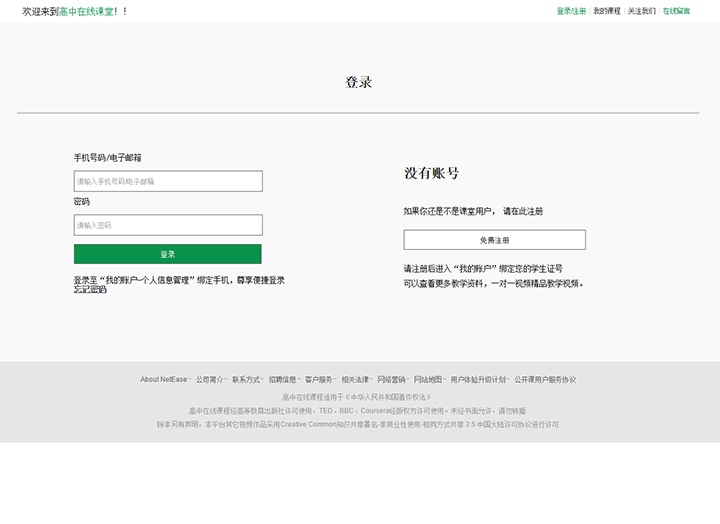Open the 网络营销 footer link
Viewport: 720px width, 524px height.
[391, 379]
